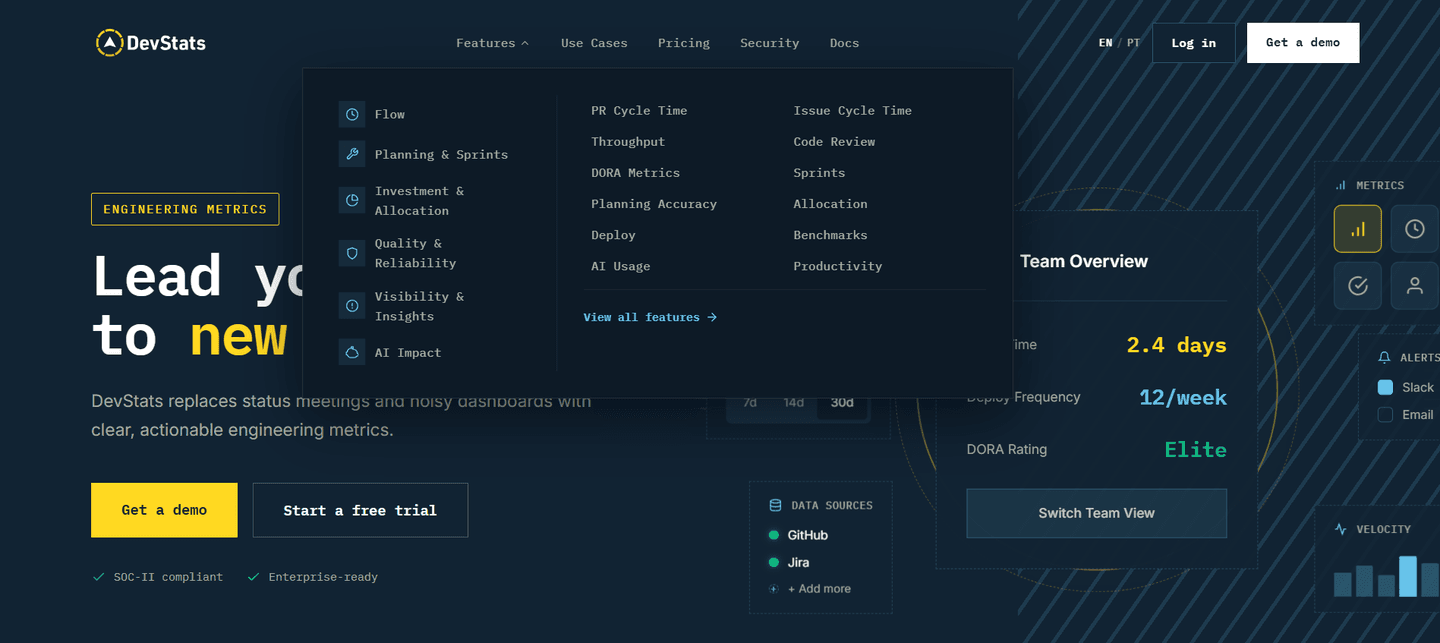The width and height of the screenshot is (1440, 643).
Task: Open Issue Cycle Time link
Action: tap(853, 110)
